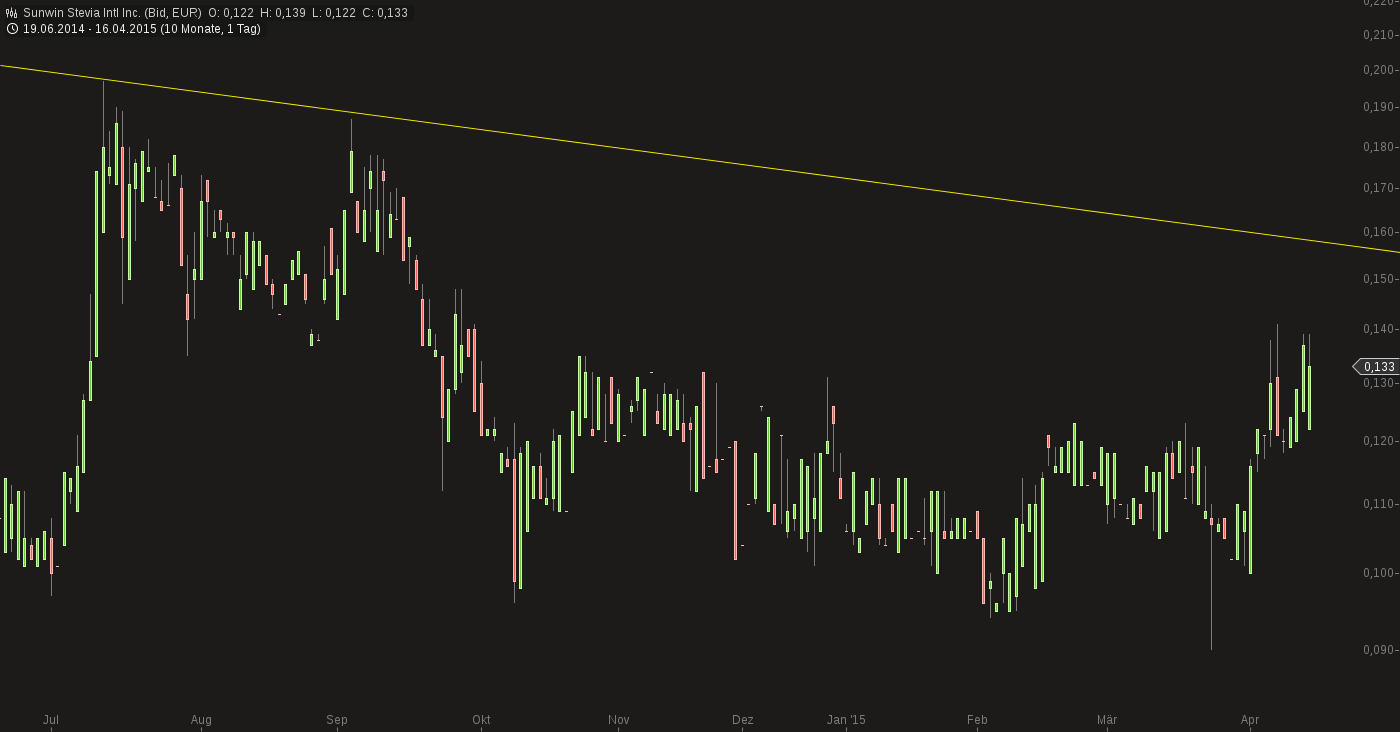
Task: Click the close value 'C: 0,133'
Action: point(385,13)
